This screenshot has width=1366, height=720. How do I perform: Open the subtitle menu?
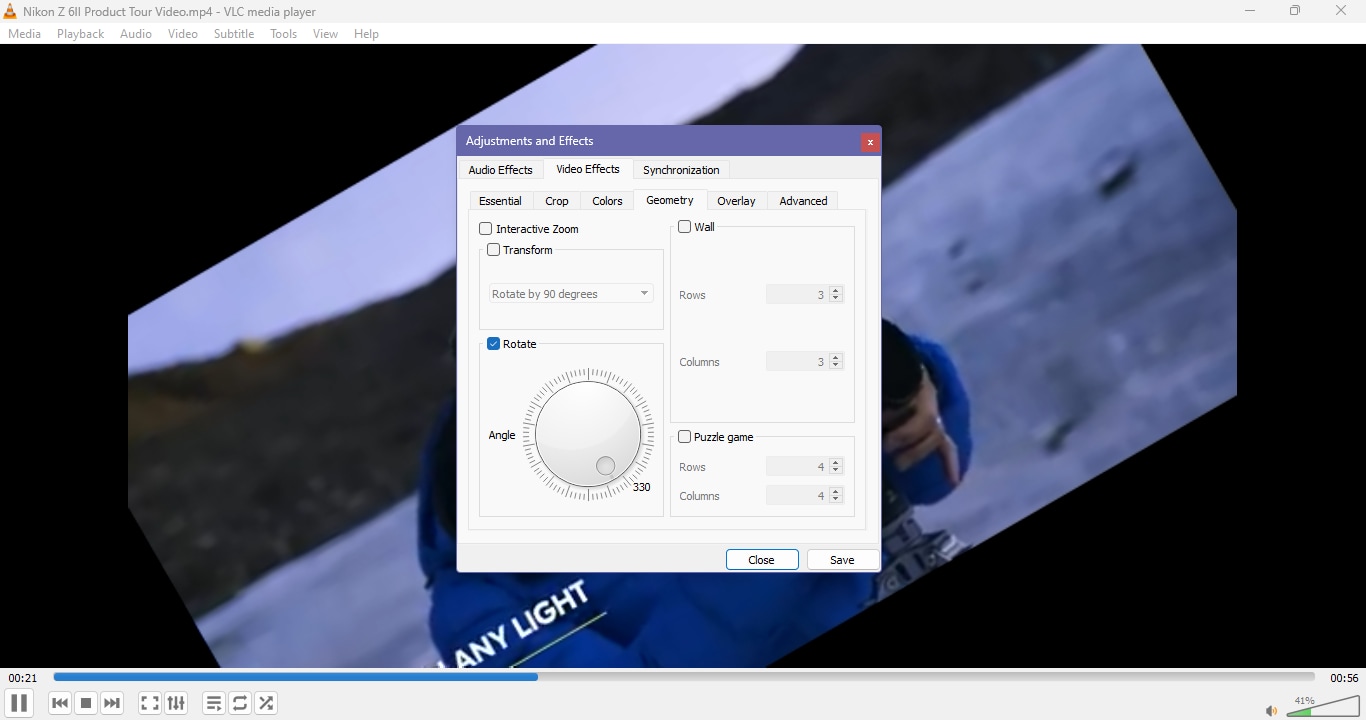point(234,34)
